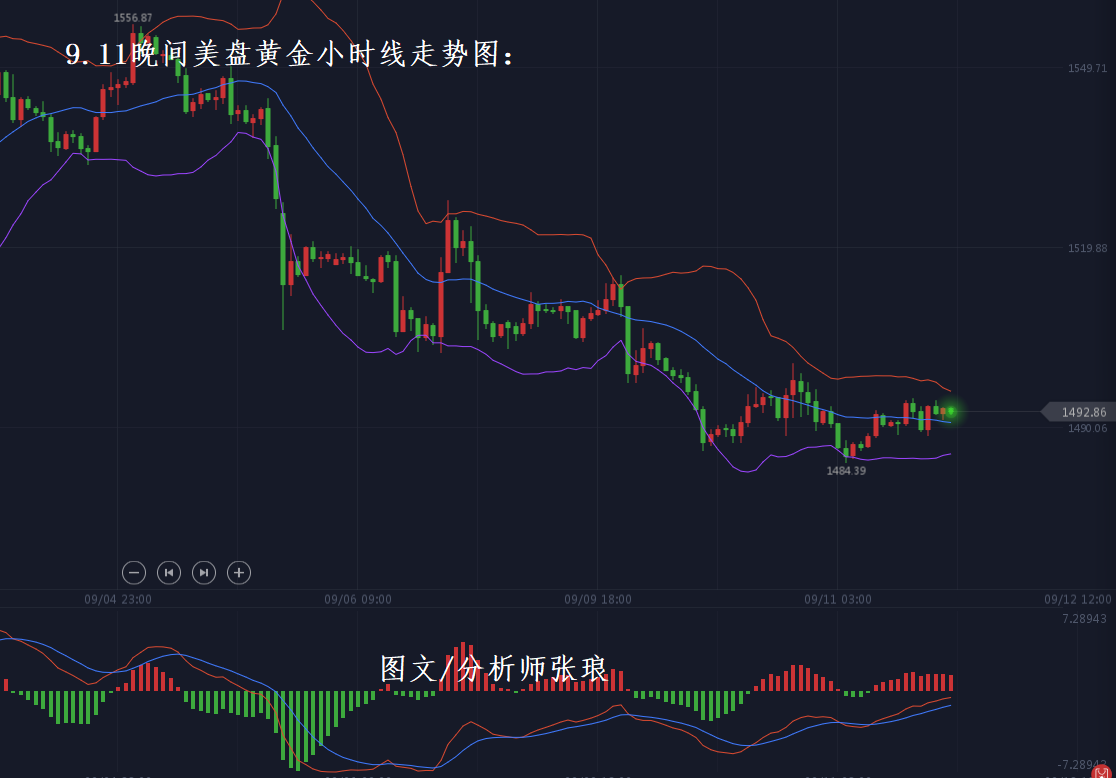Jump to next candles with skip-forward button
The image size is (1116, 778).
[x=204, y=572]
